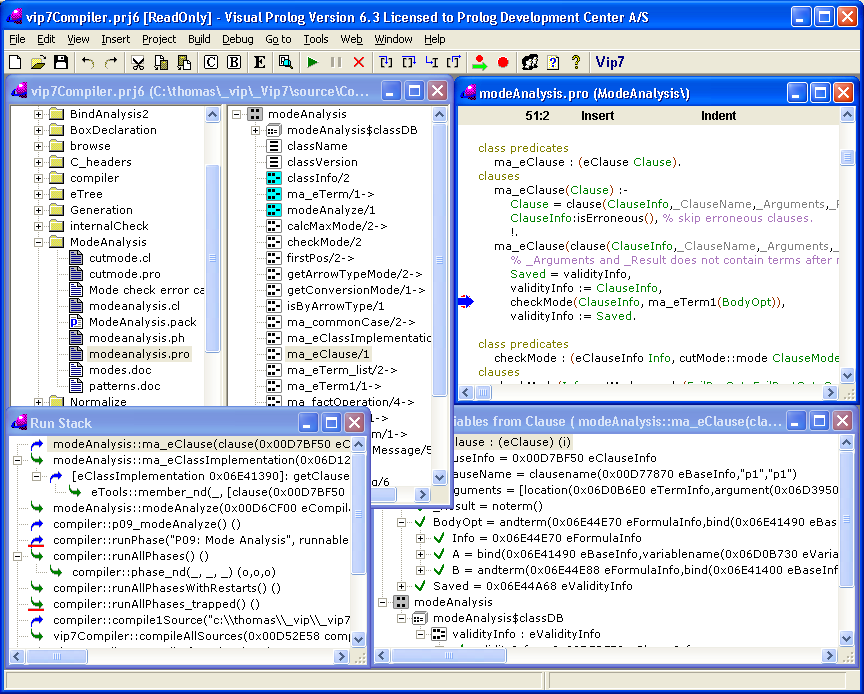
Task: Click the Open folder toolbar icon
Action: pos(38,62)
